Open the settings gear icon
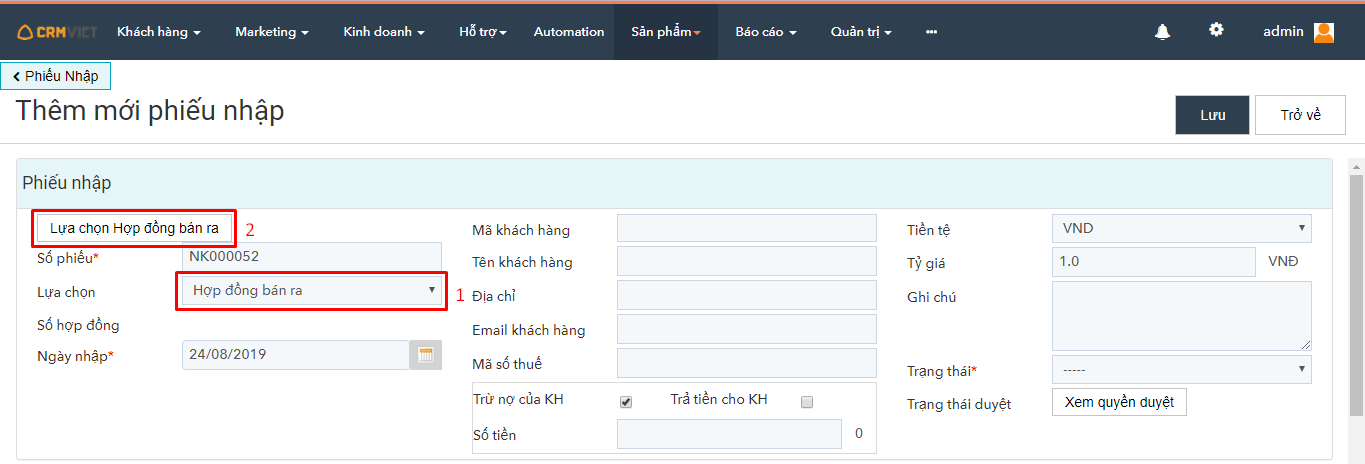1365x464 pixels. (x=1216, y=30)
